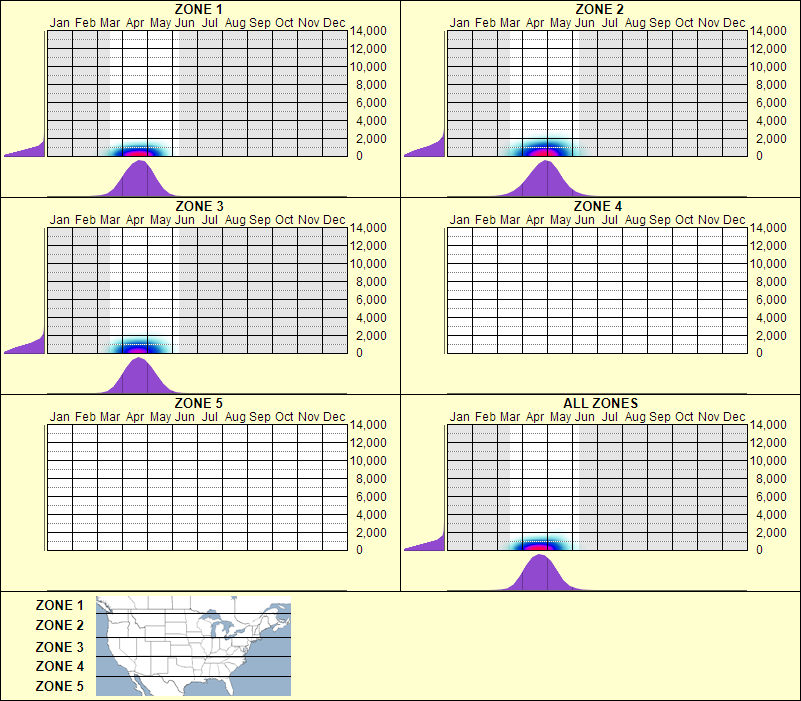Select the ZONE 1 heatmap bloom marker

click(x=135, y=150)
